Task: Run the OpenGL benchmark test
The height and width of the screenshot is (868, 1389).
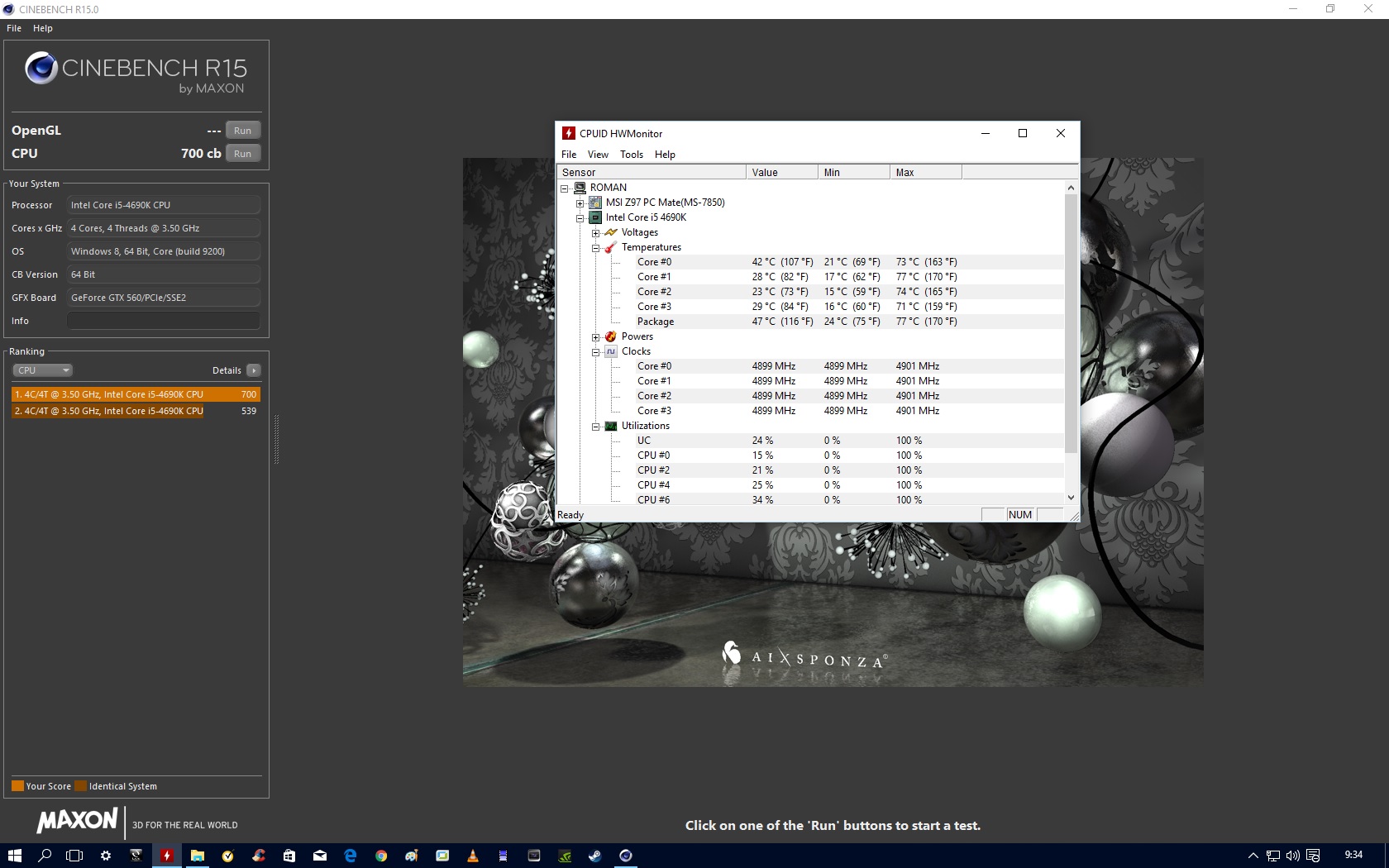Action: [x=242, y=131]
